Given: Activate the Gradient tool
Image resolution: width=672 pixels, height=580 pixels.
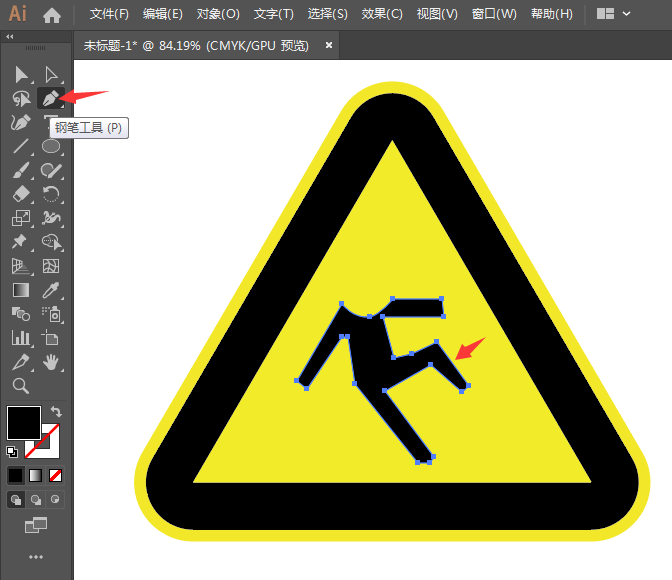Looking at the screenshot, I should tap(20, 290).
